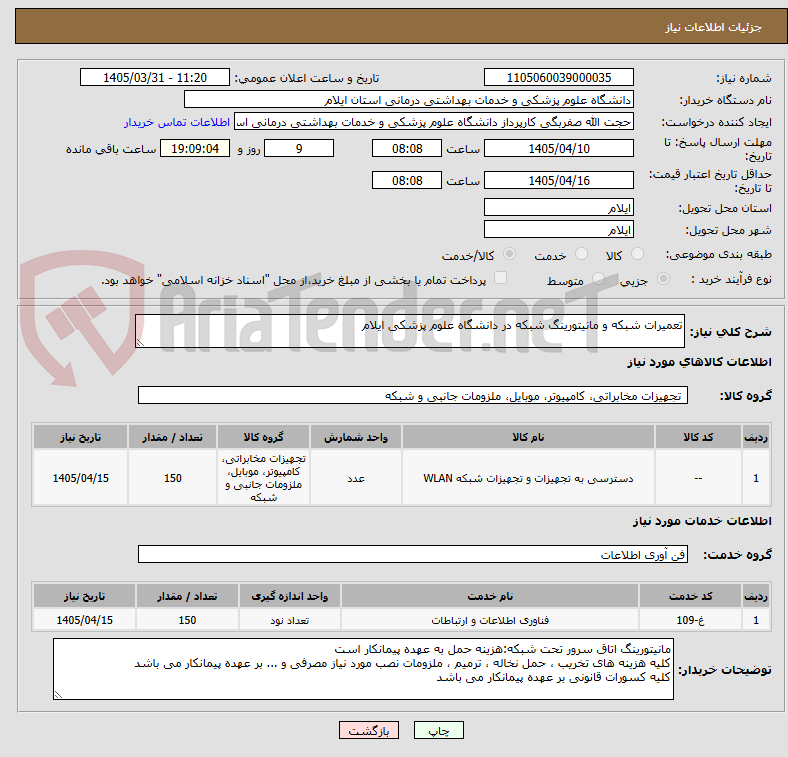Click the کد کالا column header

(698, 437)
